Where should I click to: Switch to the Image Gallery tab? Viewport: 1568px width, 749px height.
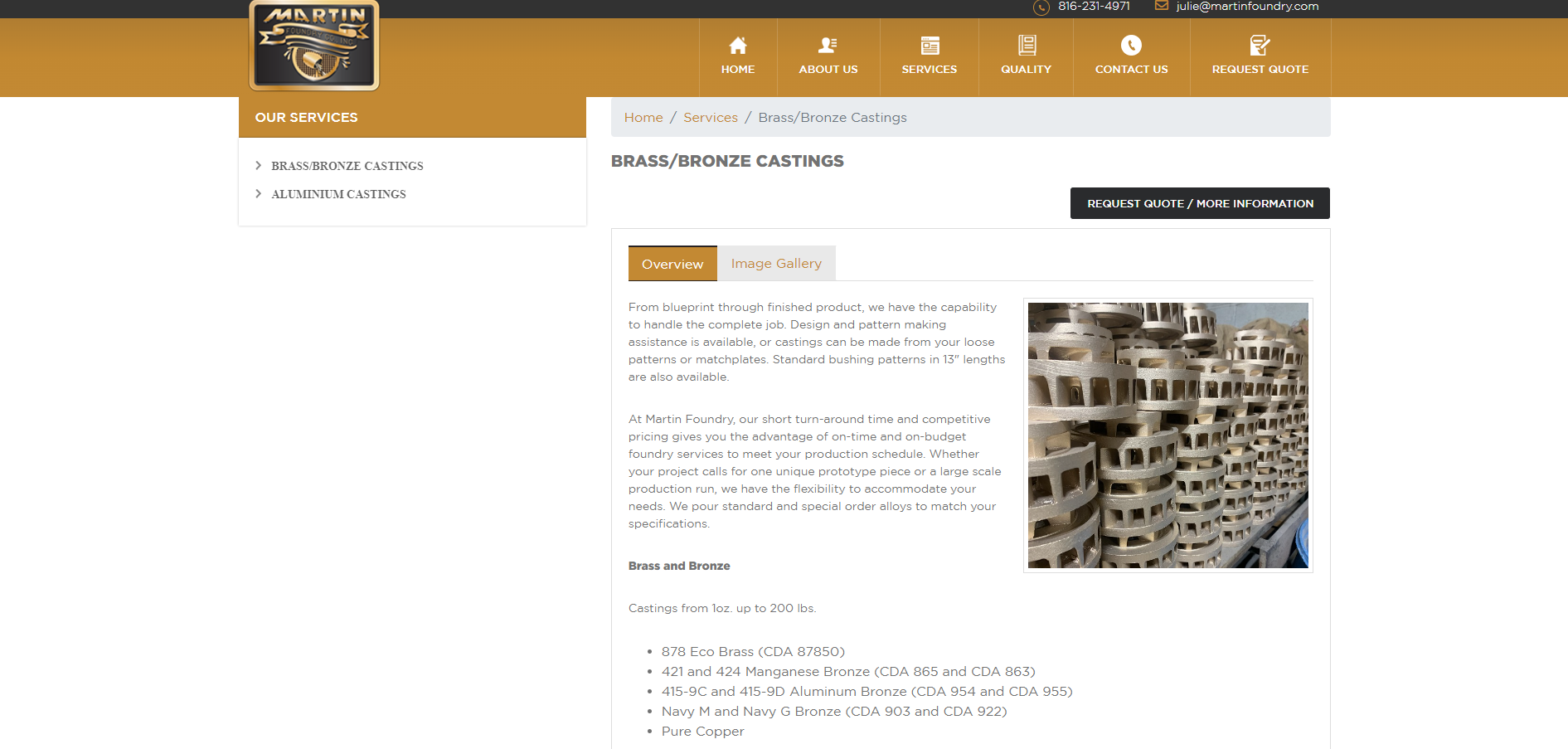click(776, 263)
